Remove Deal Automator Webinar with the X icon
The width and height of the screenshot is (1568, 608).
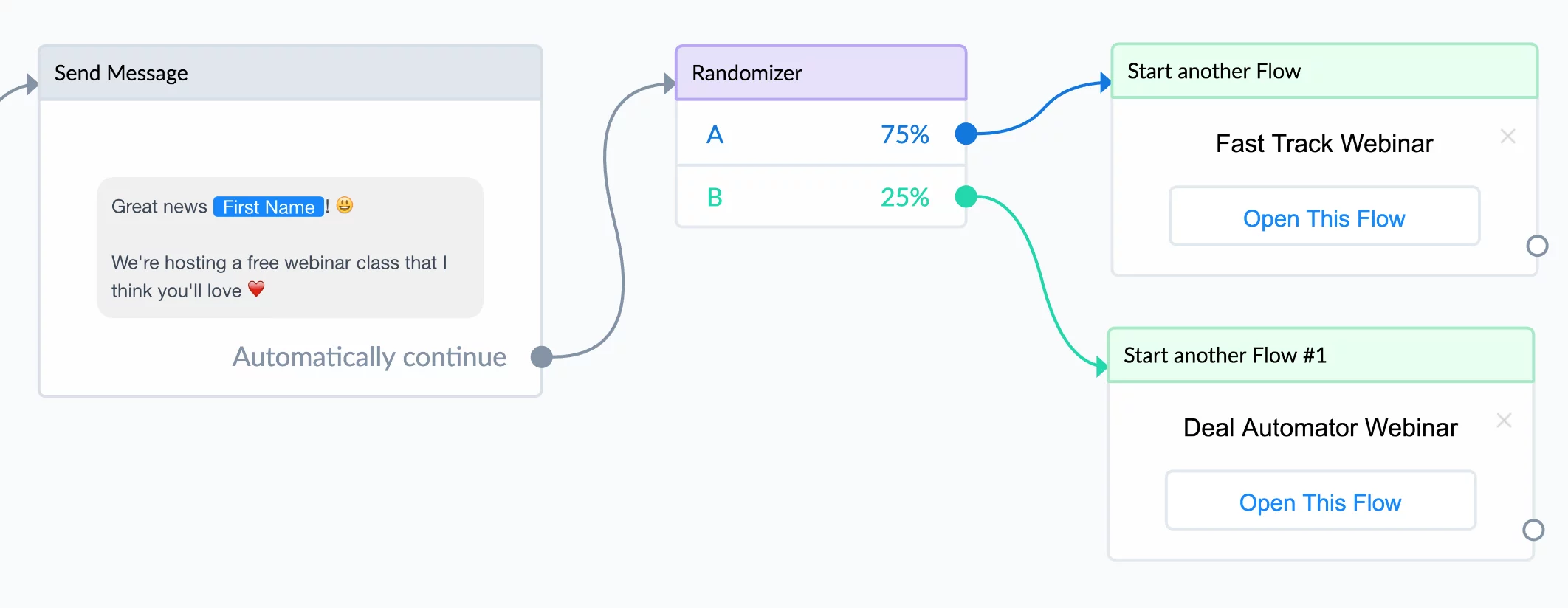pyautogui.click(x=1504, y=421)
